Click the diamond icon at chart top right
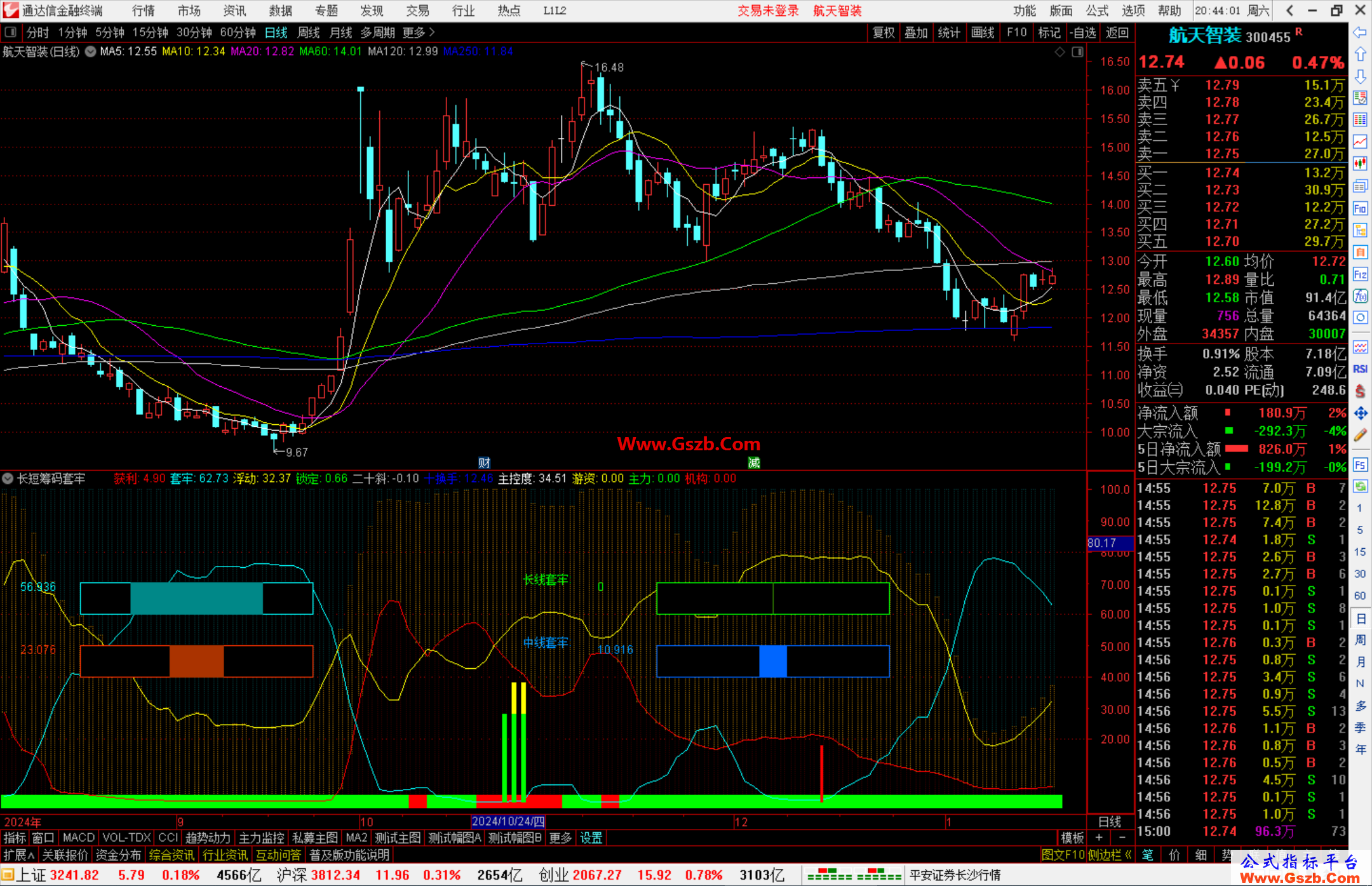The height and width of the screenshot is (886, 1372). (x=1059, y=52)
